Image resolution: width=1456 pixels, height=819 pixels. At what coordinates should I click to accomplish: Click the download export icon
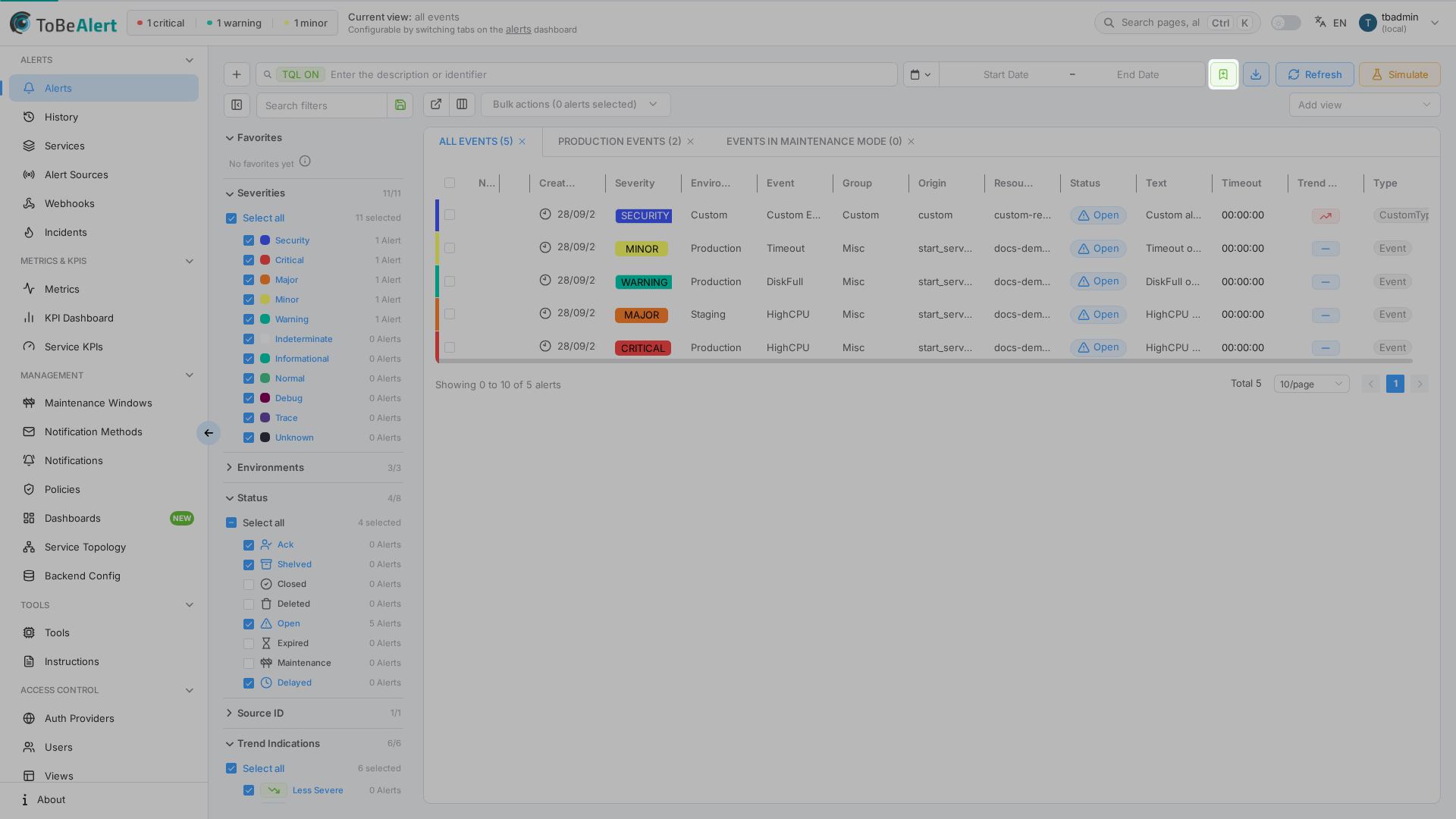click(x=1256, y=74)
